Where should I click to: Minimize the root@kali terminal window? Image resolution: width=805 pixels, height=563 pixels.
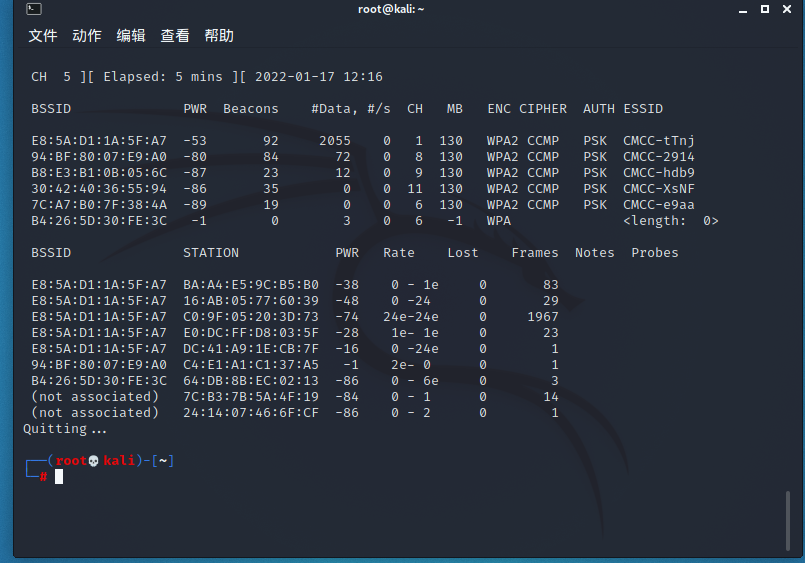[x=743, y=10]
